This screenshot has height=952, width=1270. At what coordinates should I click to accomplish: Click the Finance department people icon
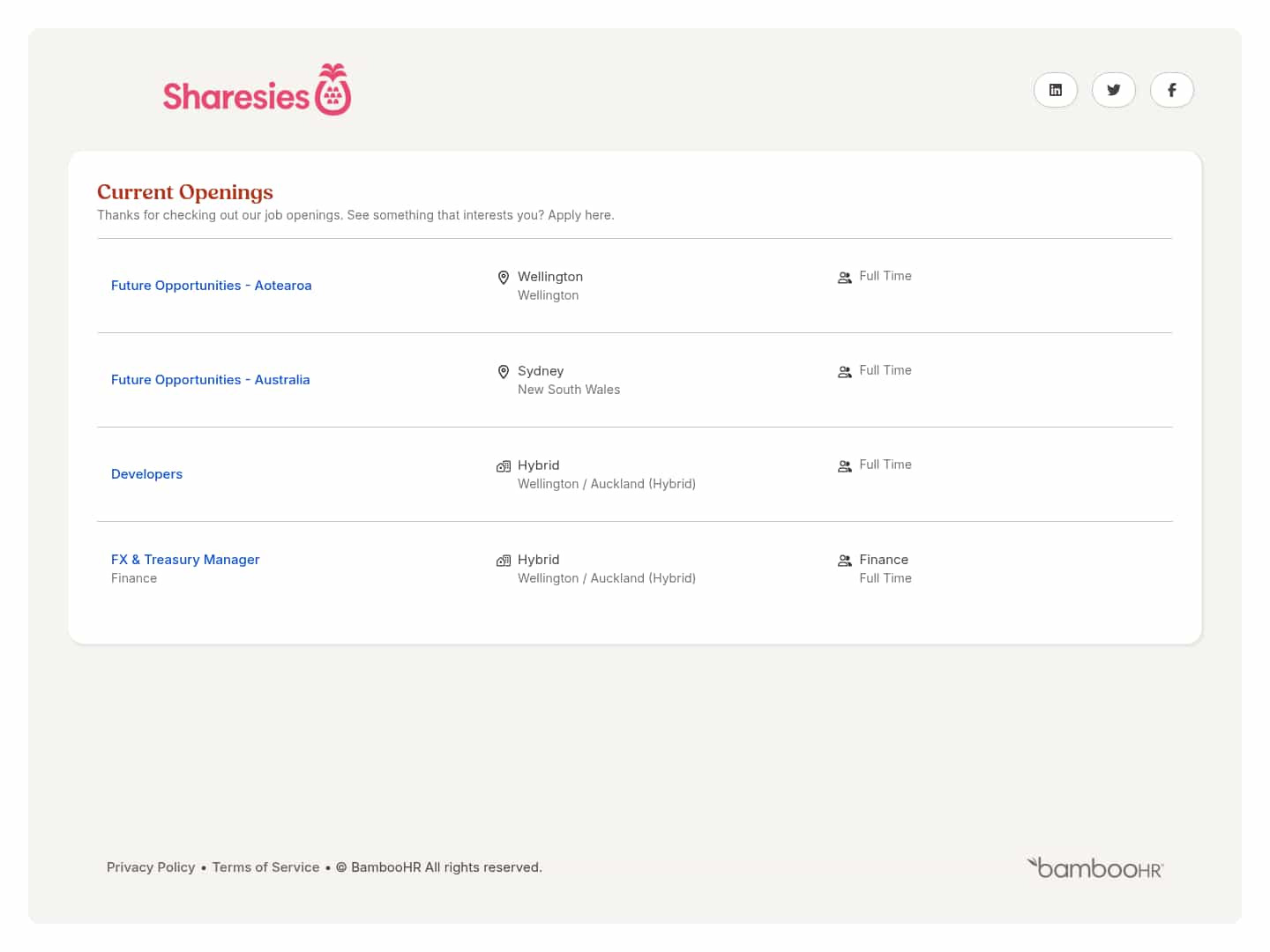point(844,561)
